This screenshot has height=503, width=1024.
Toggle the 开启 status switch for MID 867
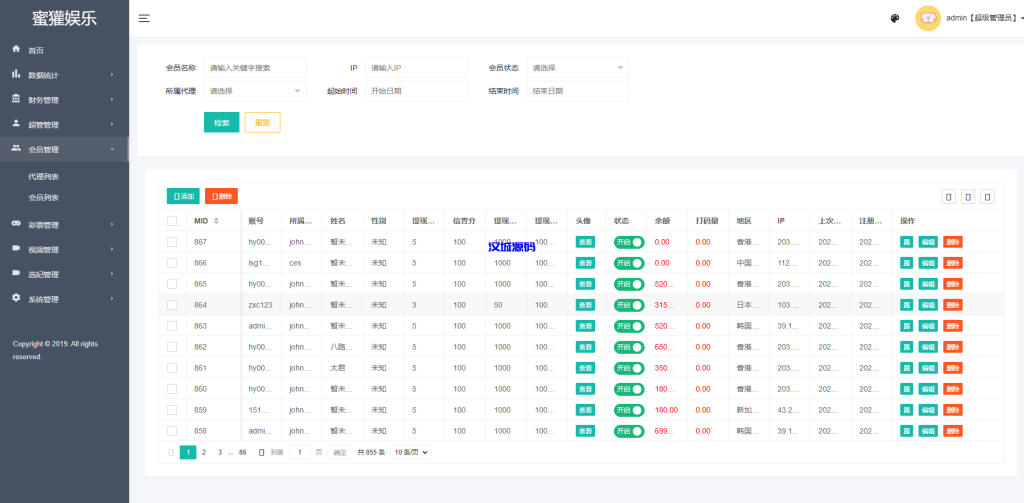click(629, 242)
